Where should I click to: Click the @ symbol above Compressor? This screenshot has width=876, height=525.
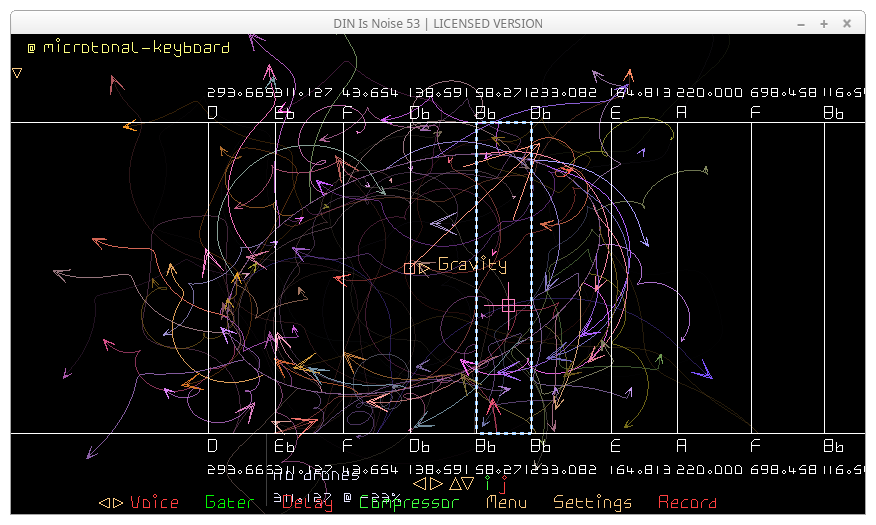coord(348,496)
